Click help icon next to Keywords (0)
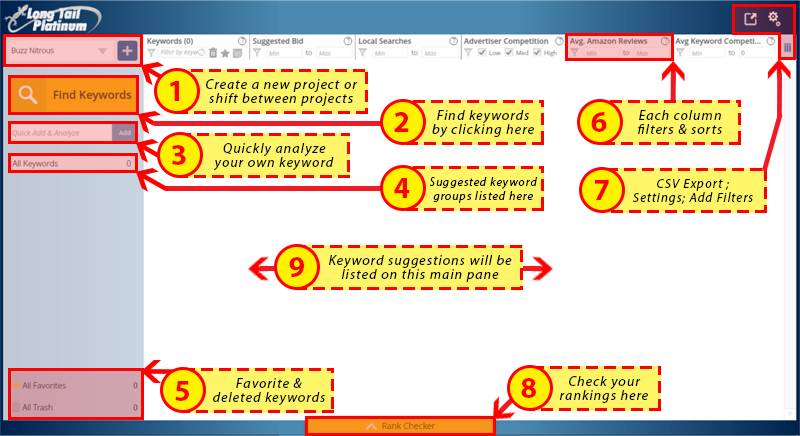This screenshot has width=800, height=436. coord(242,41)
